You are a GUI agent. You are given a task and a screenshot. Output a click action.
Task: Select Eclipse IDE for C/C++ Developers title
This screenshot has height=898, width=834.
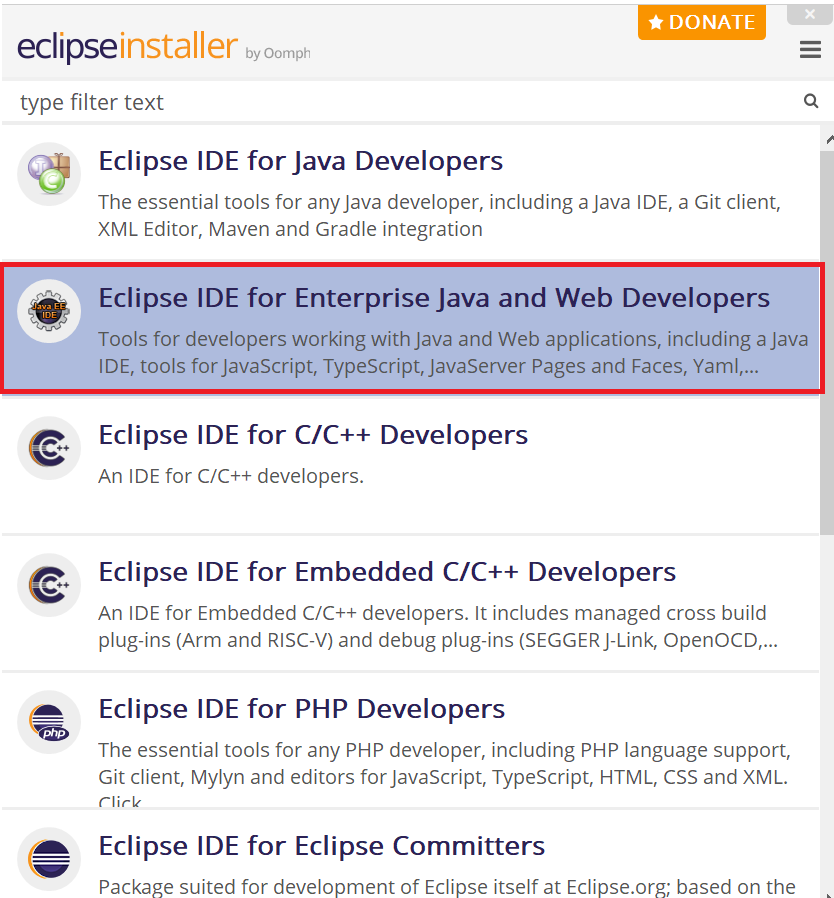pyautogui.click(x=313, y=435)
